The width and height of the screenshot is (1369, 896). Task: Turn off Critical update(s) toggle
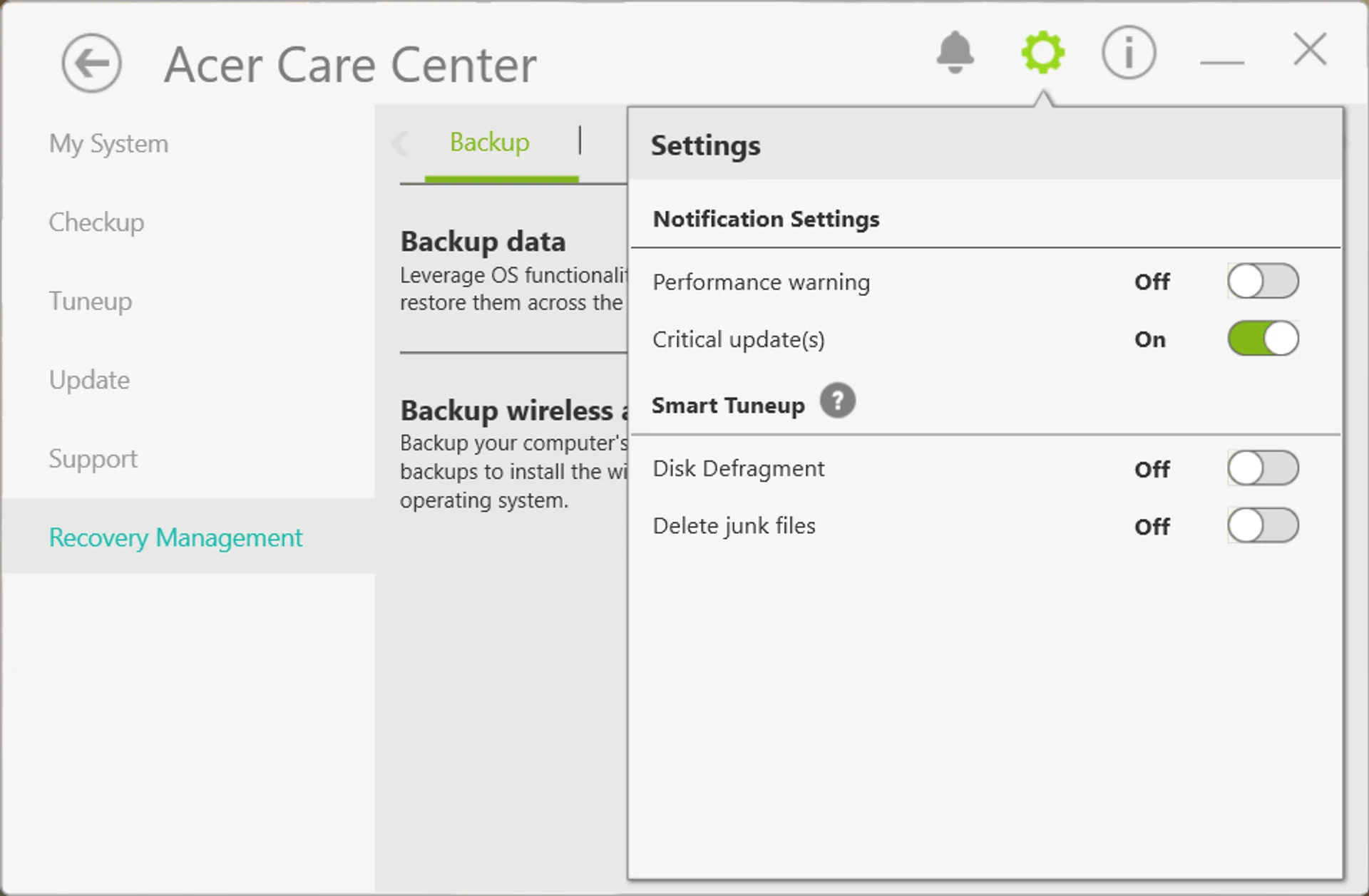click(1263, 339)
